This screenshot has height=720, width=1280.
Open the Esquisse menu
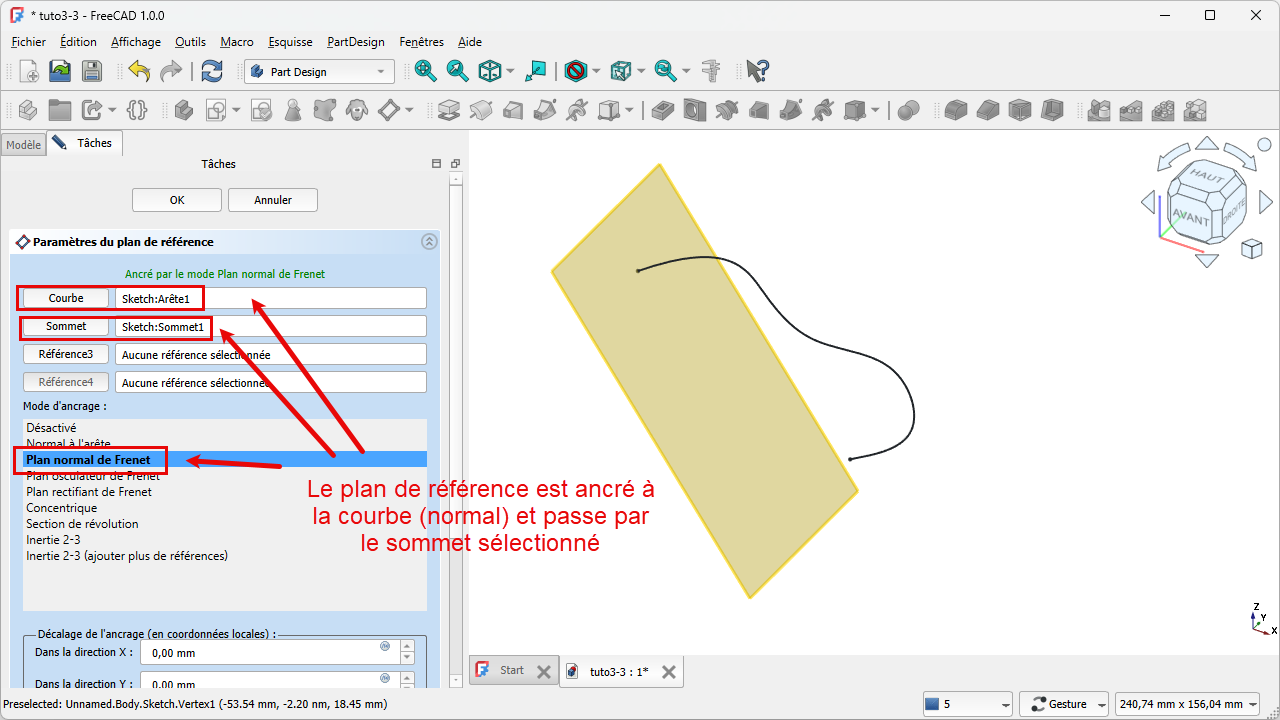point(290,42)
